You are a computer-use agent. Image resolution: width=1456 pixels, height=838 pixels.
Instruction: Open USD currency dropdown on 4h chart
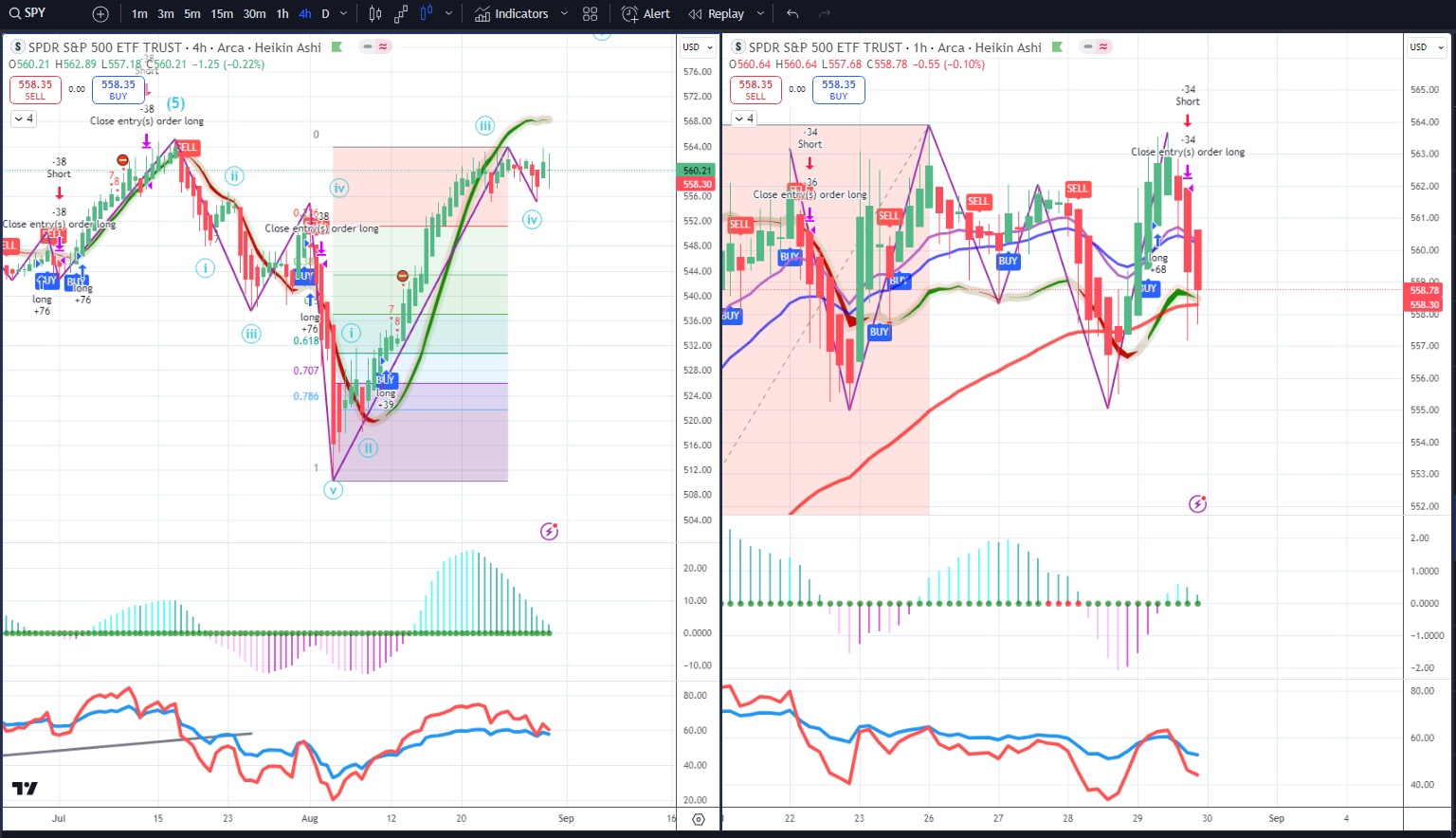click(698, 46)
